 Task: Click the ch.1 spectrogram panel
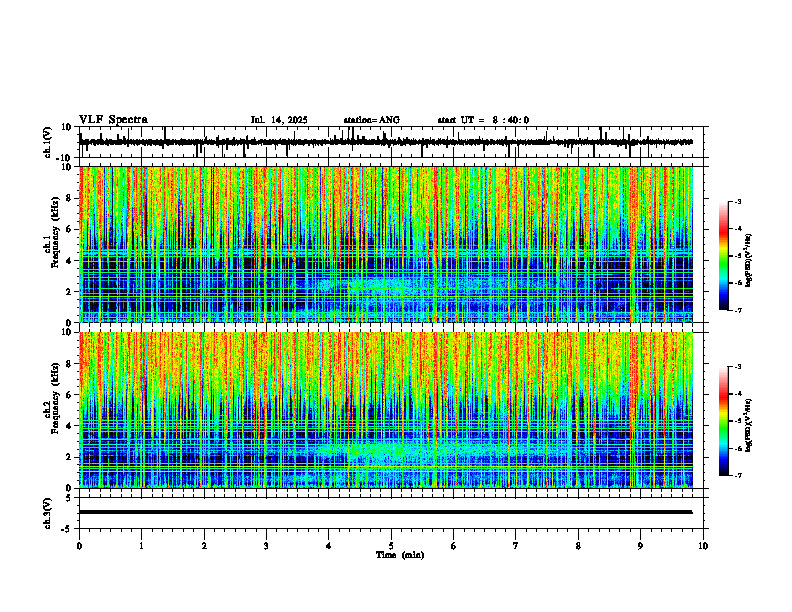[385, 244]
